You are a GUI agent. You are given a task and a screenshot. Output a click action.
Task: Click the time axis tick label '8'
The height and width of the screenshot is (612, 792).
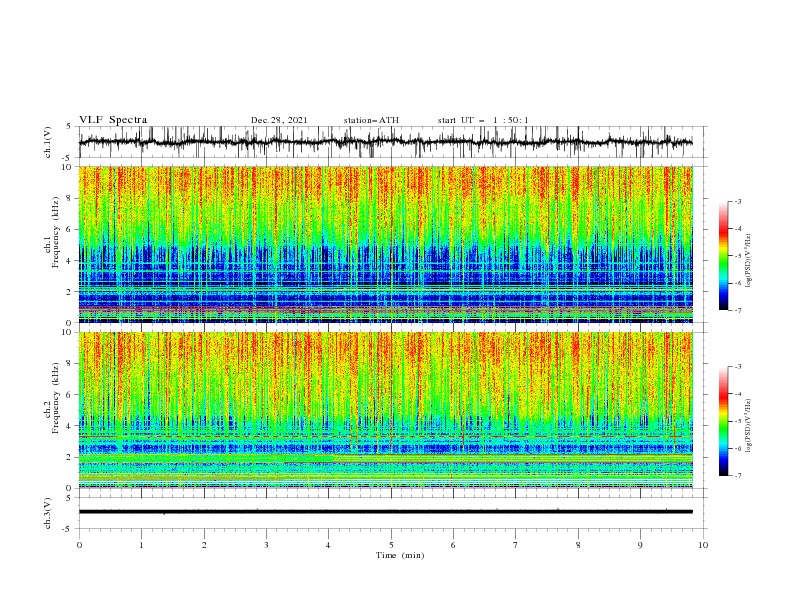(x=578, y=545)
